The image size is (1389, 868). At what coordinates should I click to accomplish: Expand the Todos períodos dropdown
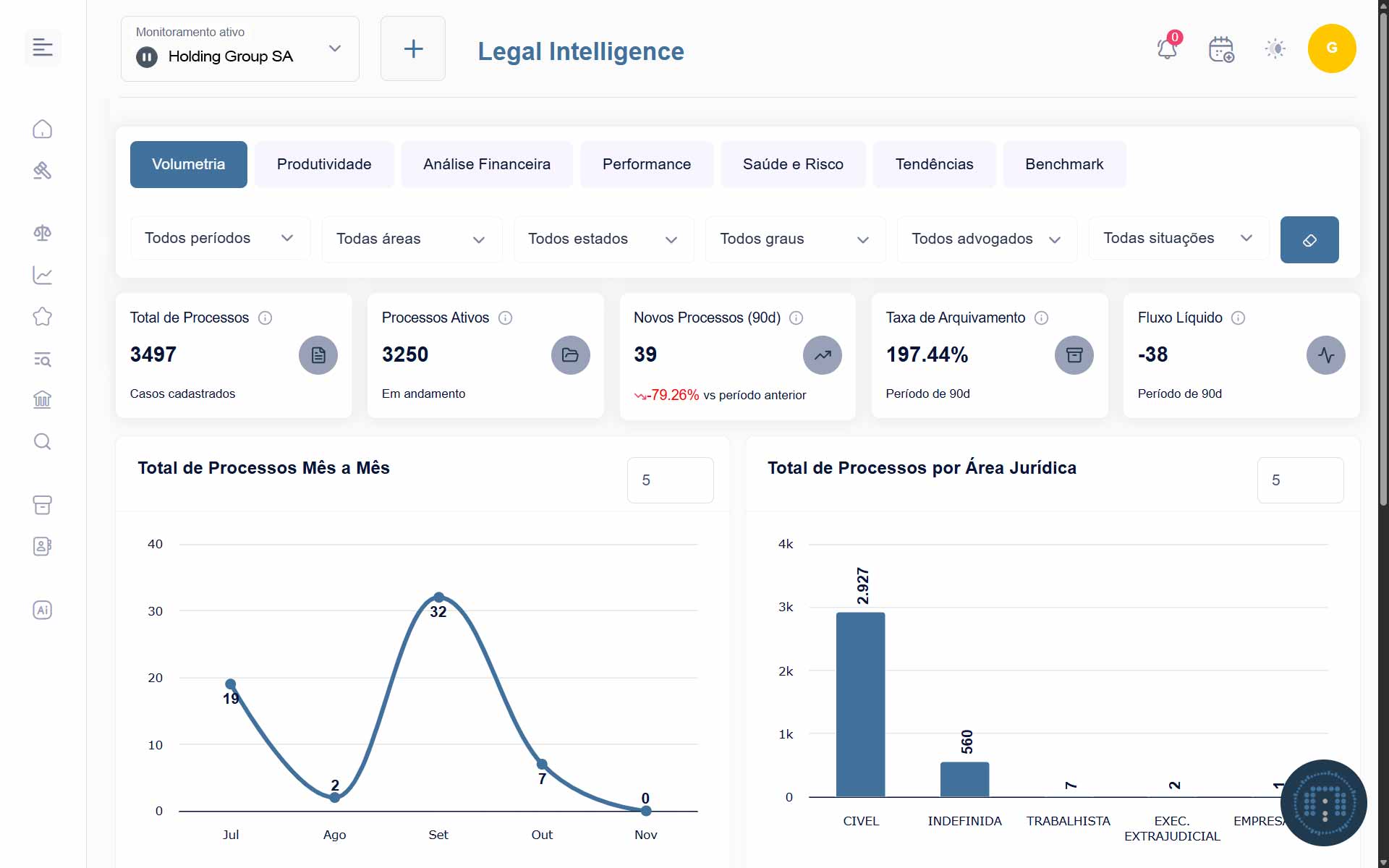tap(220, 238)
